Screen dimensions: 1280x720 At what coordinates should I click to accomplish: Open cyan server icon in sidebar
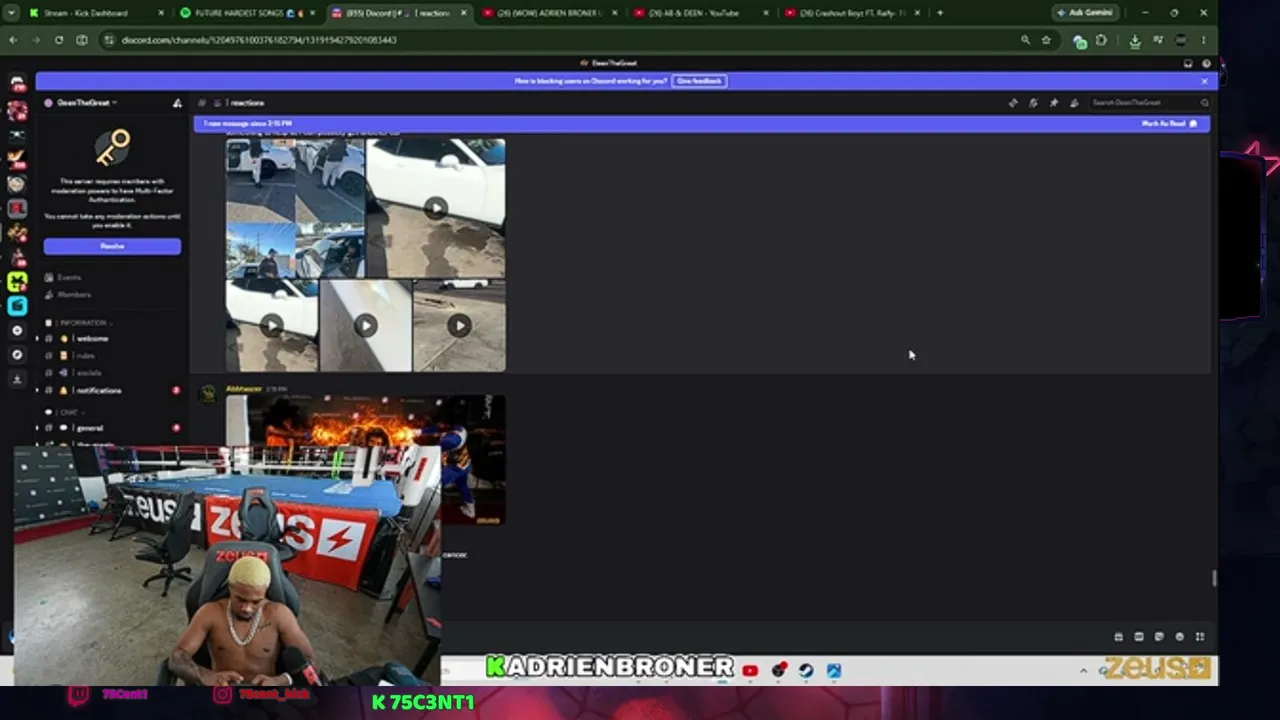17,306
